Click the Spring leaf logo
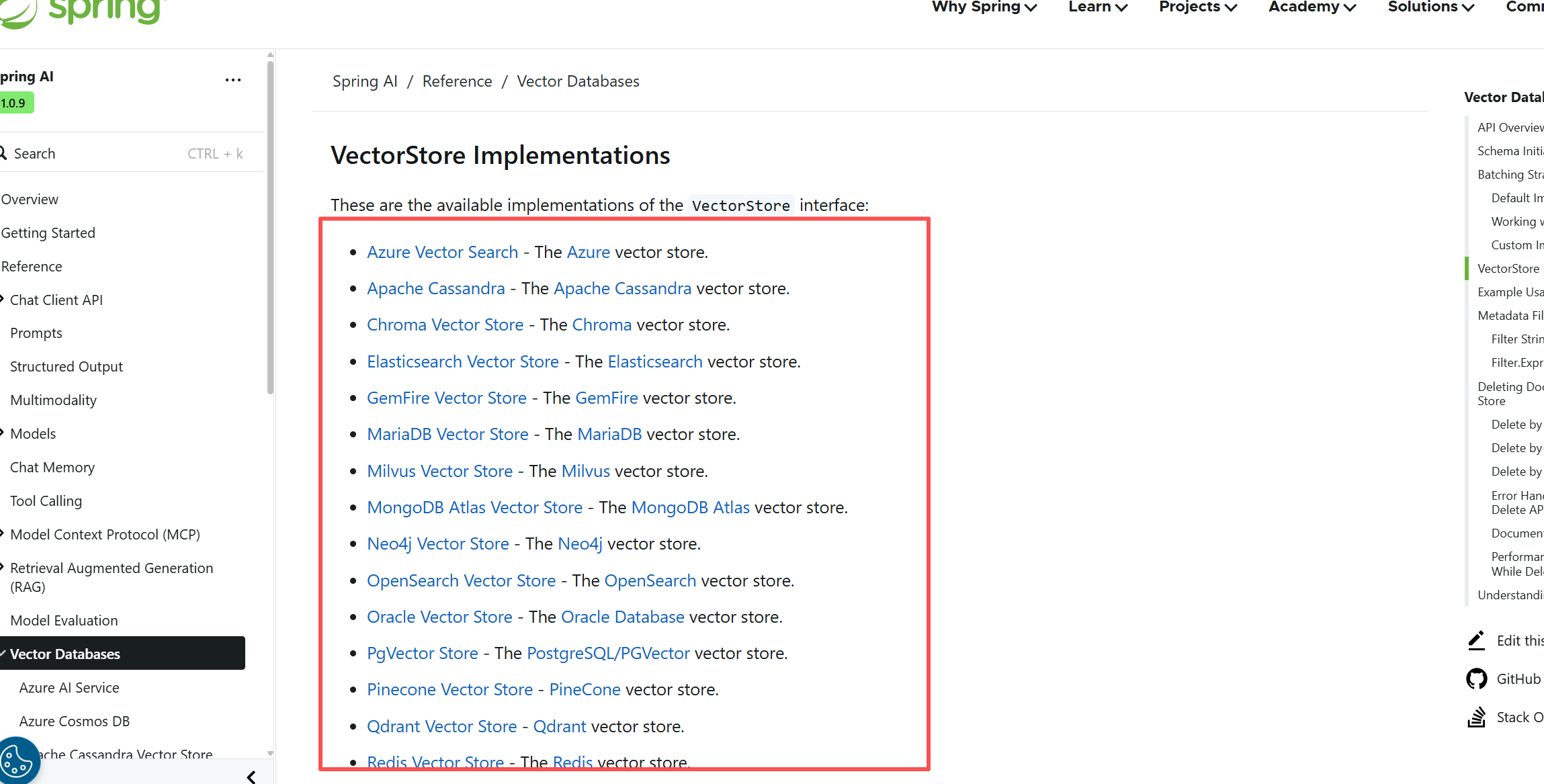The width and height of the screenshot is (1544, 784). (x=18, y=13)
